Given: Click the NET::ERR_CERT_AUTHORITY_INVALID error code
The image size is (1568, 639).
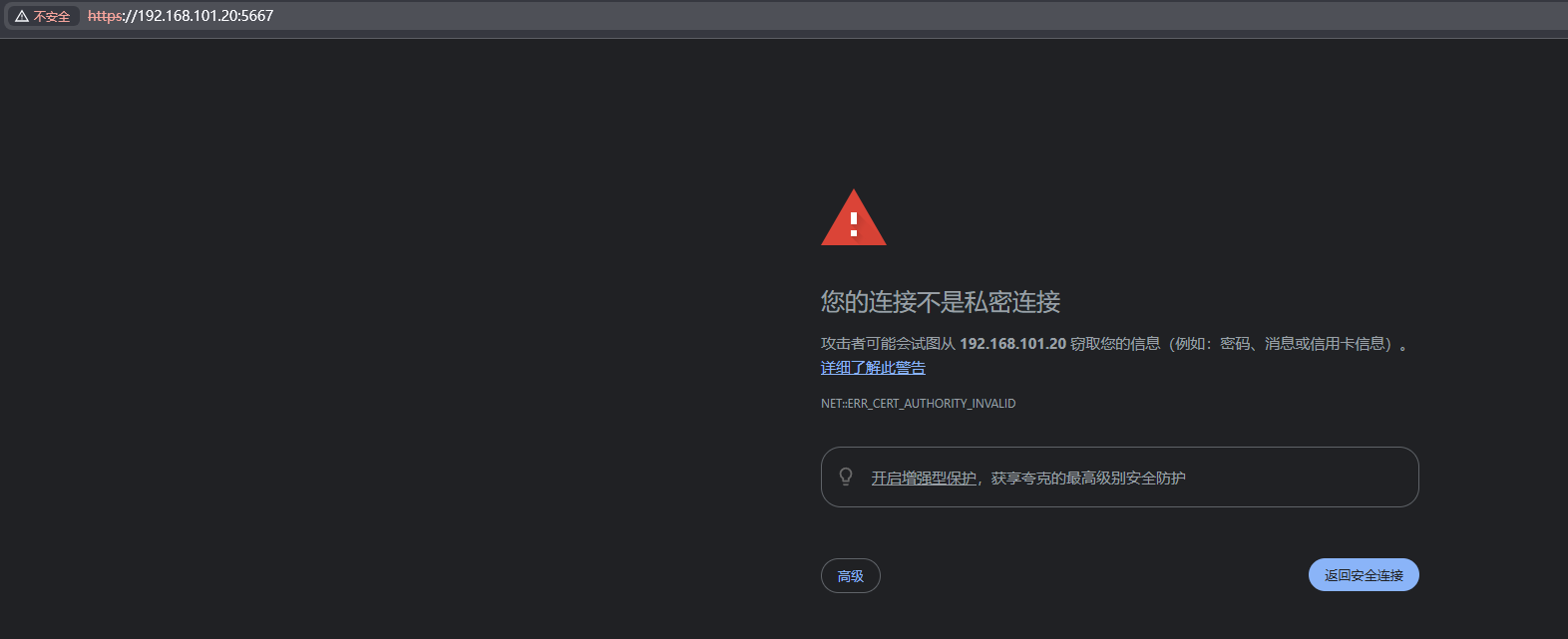Looking at the screenshot, I should (x=918, y=404).
